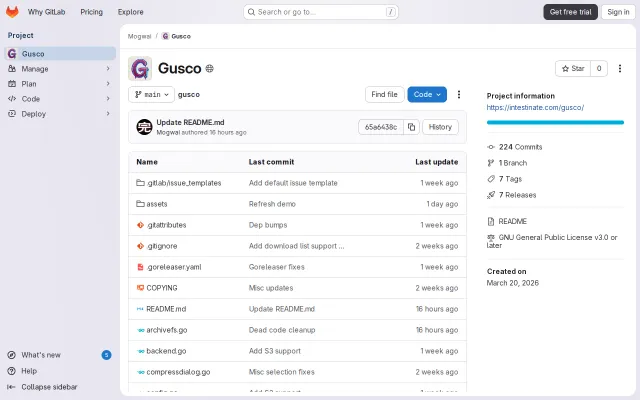Click the .gitignore git file icon
The image size is (640, 400).
coord(140,246)
